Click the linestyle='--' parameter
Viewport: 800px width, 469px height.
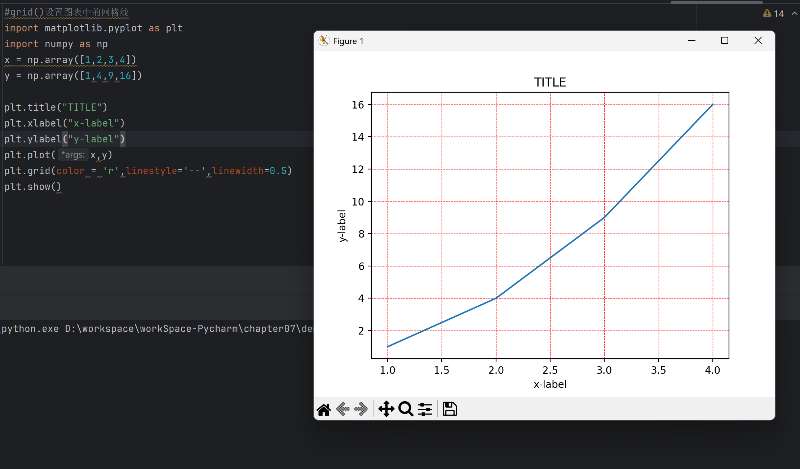pyautogui.click(x=166, y=170)
